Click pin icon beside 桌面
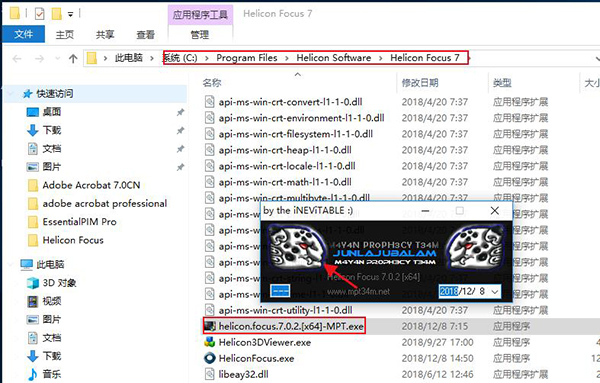Image resolution: width=600 pixels, height=383 pixels. [x=180, y=112]
